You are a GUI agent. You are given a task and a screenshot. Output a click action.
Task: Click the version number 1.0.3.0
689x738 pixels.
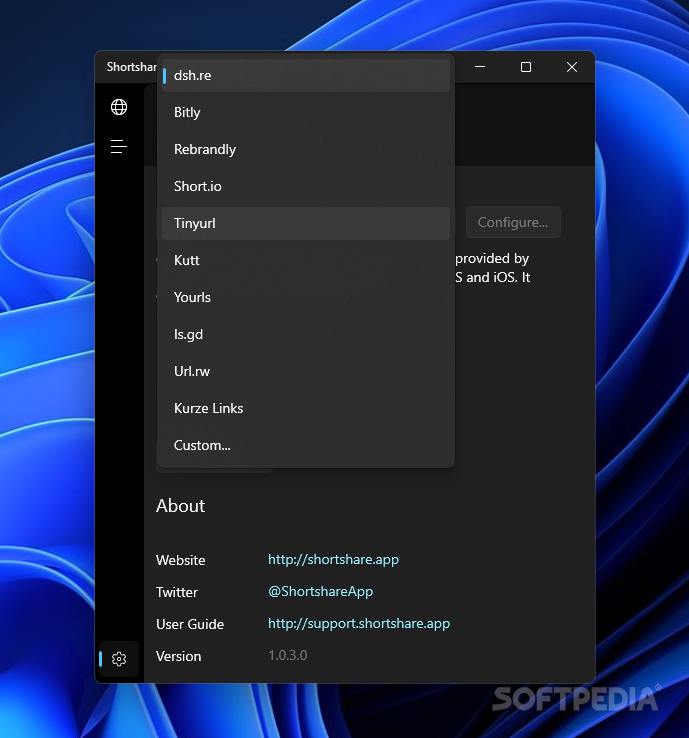click(x=288, y=655)
